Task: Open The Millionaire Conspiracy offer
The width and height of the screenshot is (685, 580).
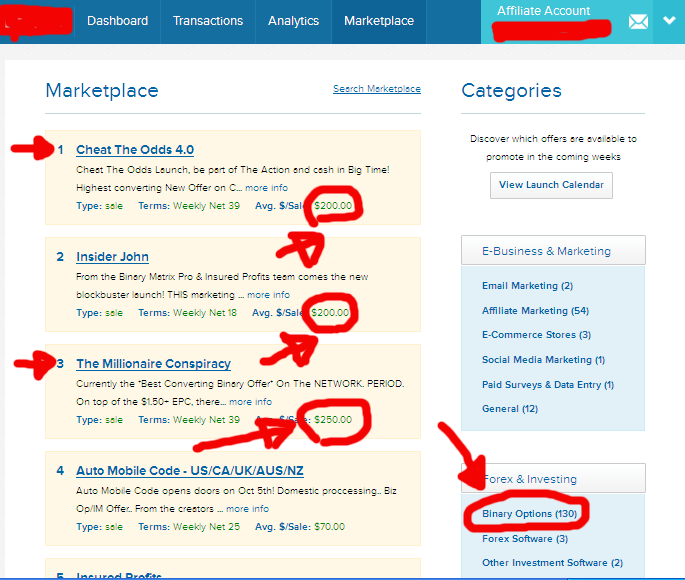Action: (153, 364)
